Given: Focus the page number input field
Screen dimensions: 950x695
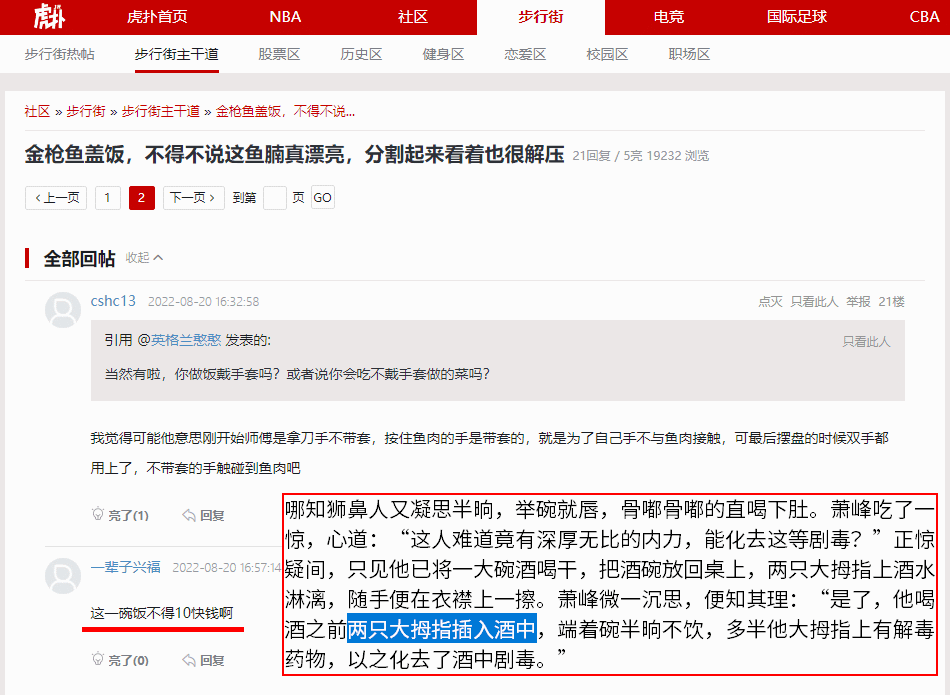Looking at the screenshot, I should (274, 198).
